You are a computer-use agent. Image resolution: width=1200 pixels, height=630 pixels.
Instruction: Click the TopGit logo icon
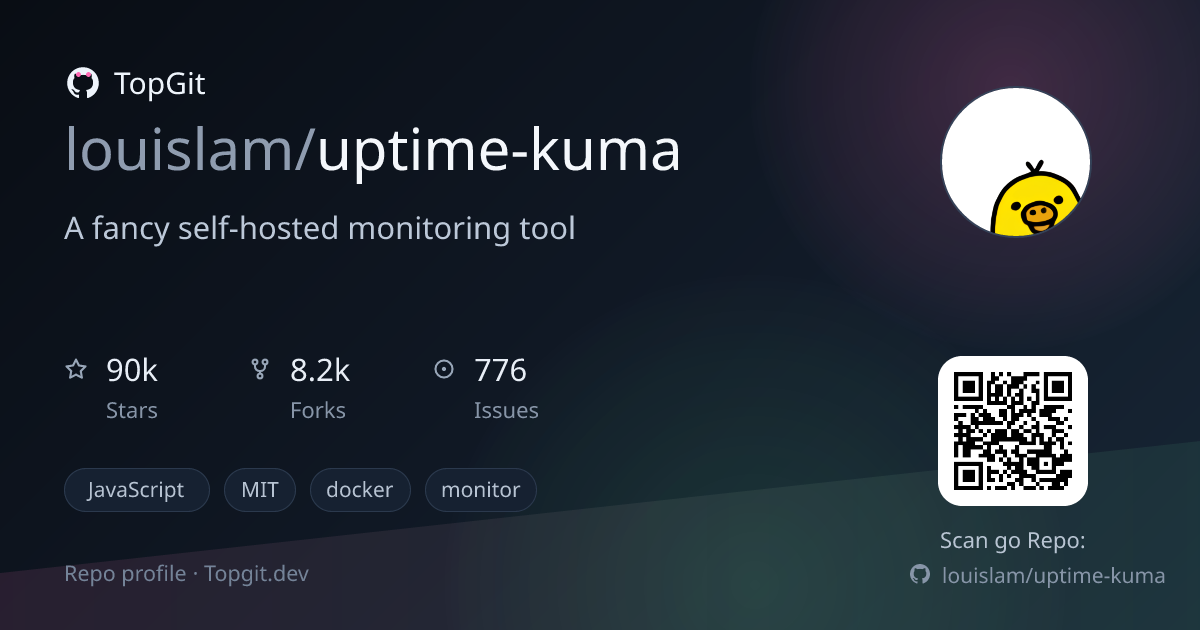(x=82, y=84)
